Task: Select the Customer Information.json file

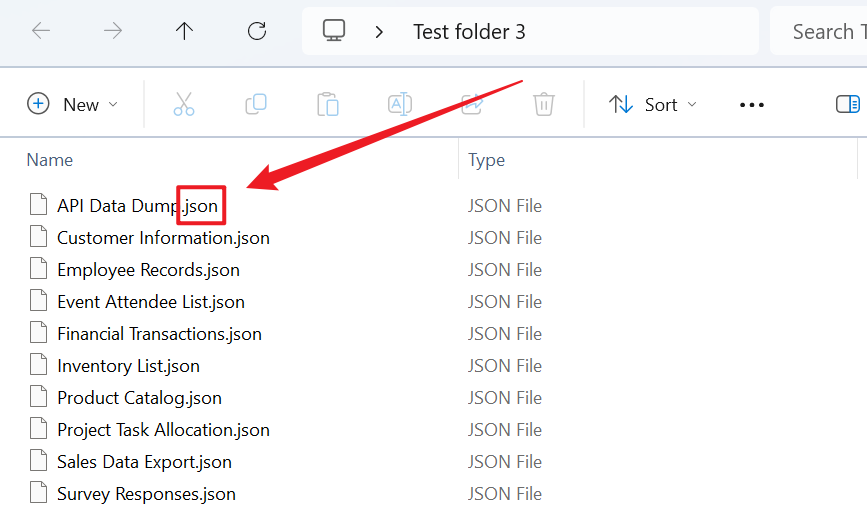Action: point(163,238)
